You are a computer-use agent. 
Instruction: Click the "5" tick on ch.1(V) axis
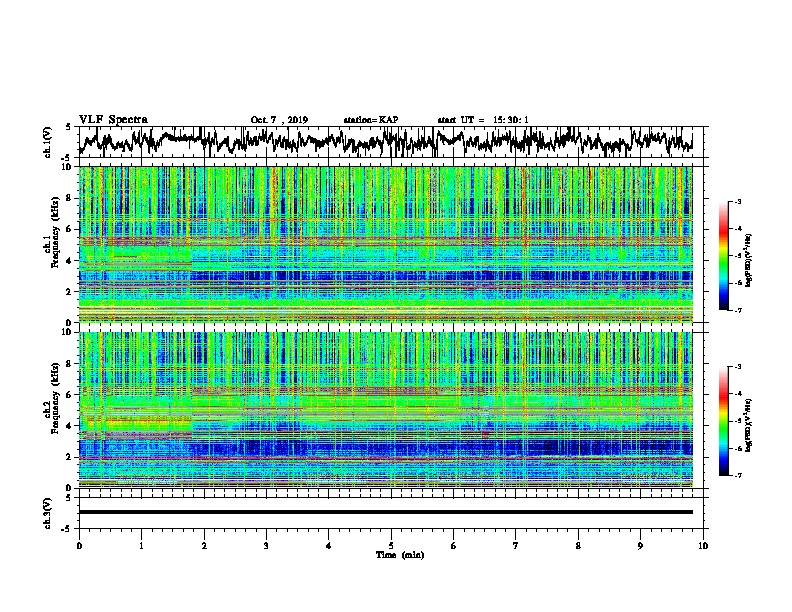tap(68, 127)
